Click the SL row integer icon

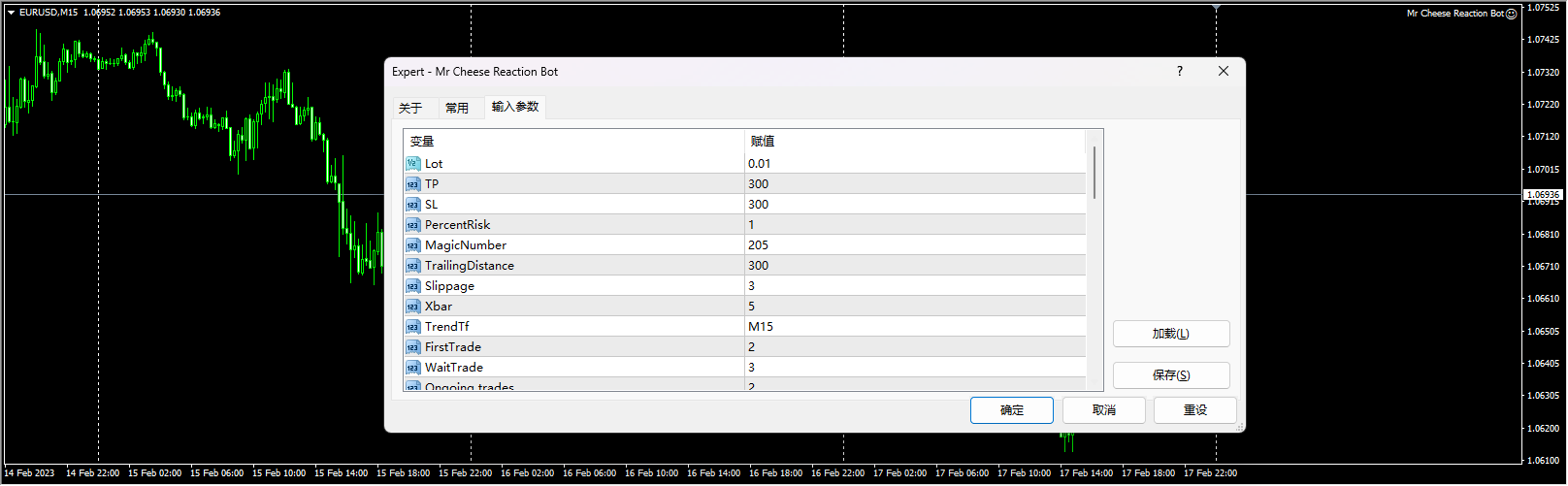(412, 205)
